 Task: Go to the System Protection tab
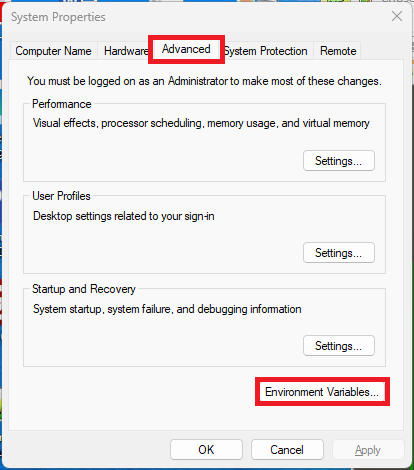click(266, 51)
